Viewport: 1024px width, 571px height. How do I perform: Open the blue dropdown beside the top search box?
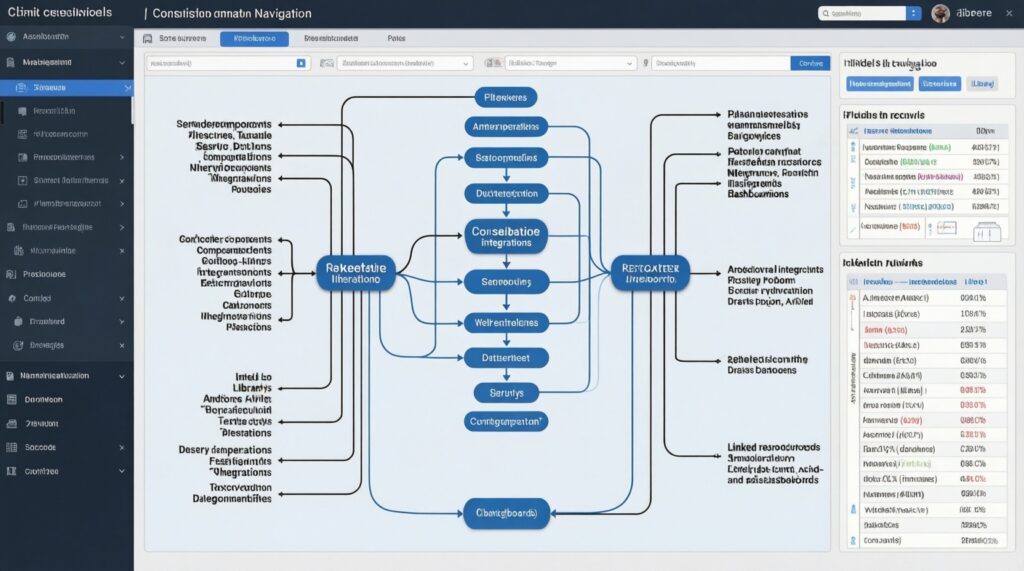point(913,13)
